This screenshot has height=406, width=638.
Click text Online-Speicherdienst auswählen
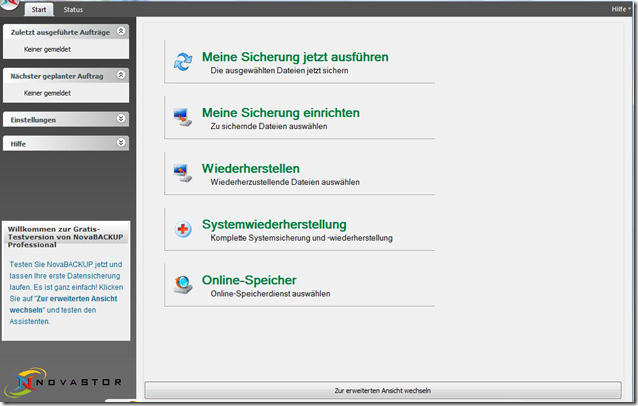(x=270, y=293)
